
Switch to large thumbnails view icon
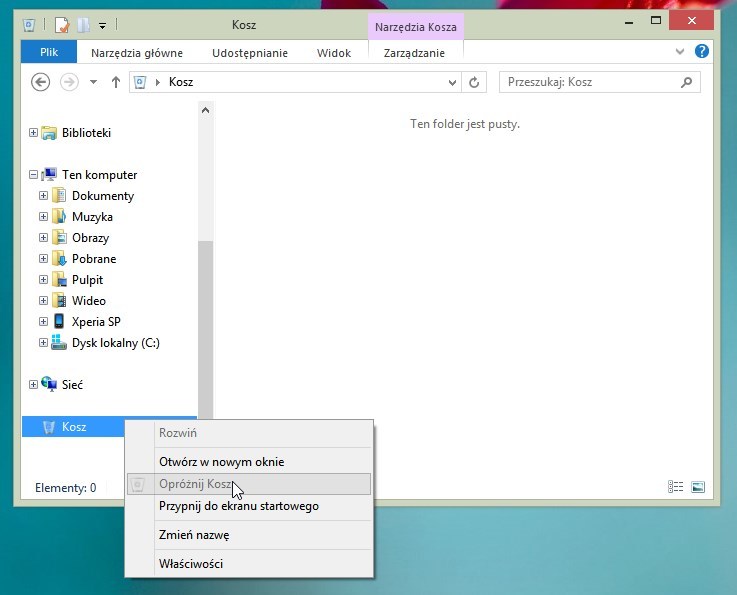click(x=698, y=487)
